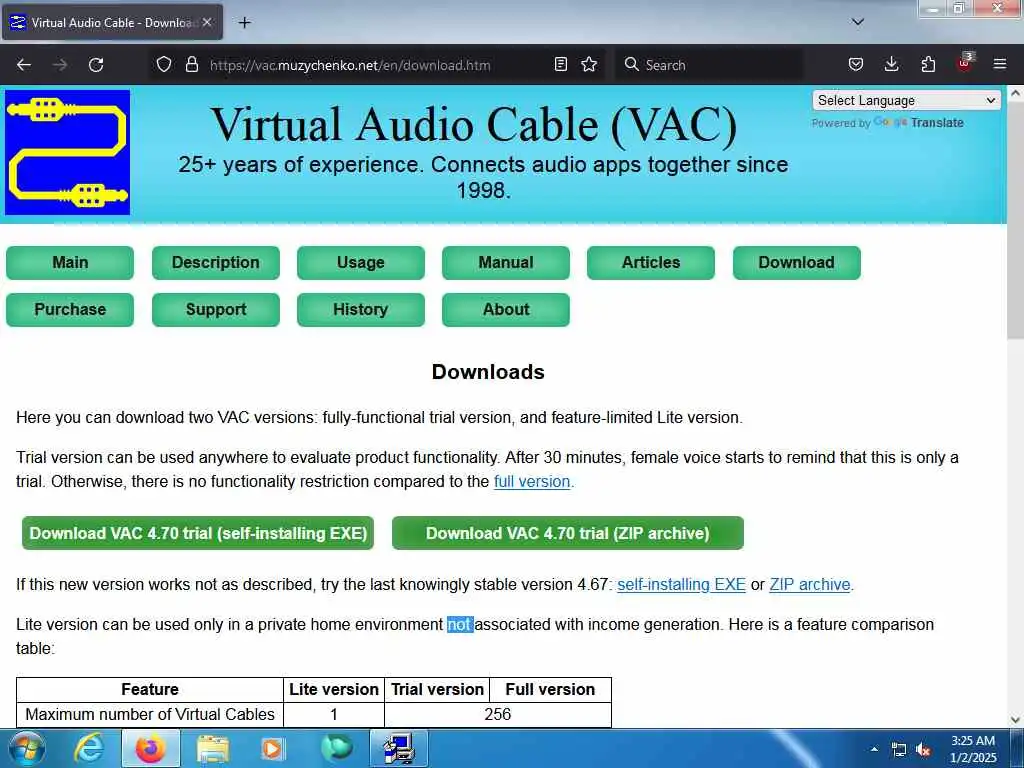
Task: Open media player taskbar icon
Action: pyautogui.click(x=272, y=749)
